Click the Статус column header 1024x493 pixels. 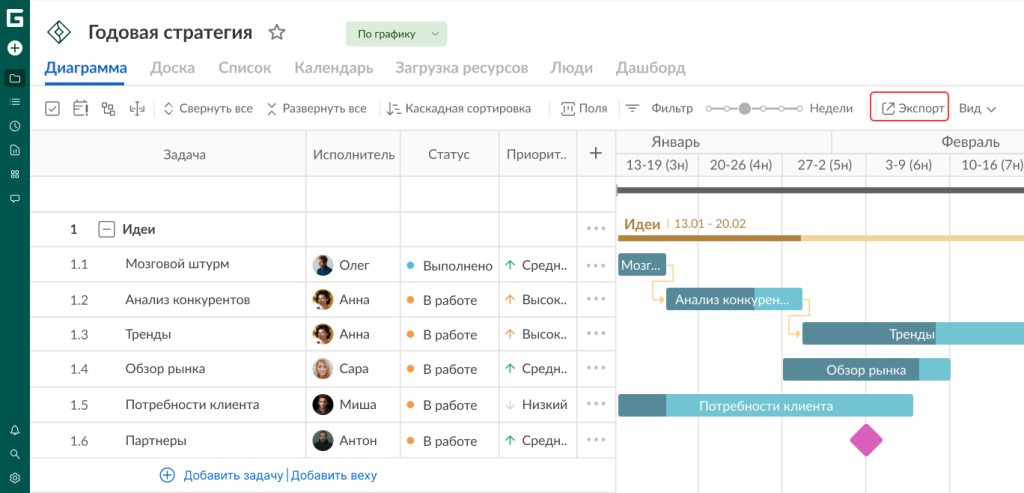point(449,154)
